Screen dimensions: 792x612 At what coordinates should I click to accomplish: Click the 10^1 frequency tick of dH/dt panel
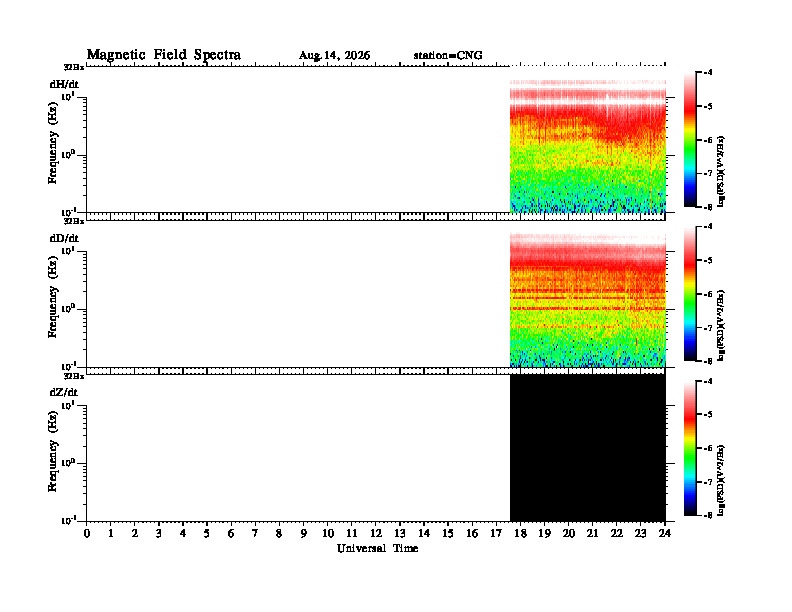point(69,96)
